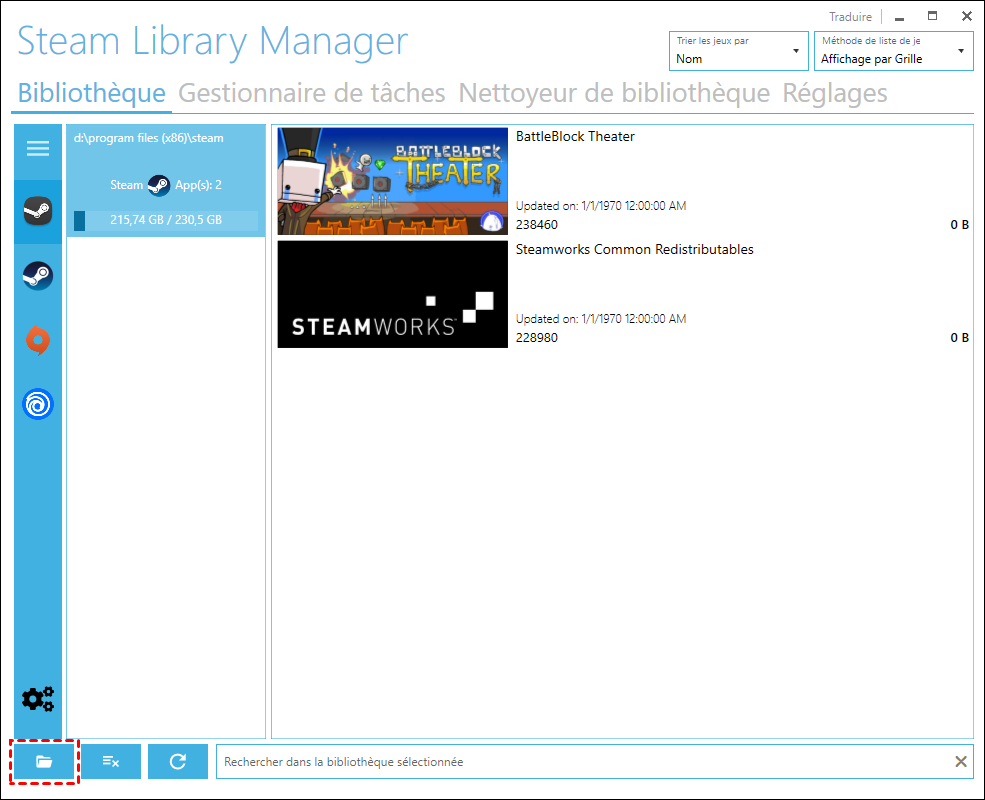This screenshot has height=800, width=985.
Task: Click the BattleBlock Theater thumbnail
Action: 393,181
